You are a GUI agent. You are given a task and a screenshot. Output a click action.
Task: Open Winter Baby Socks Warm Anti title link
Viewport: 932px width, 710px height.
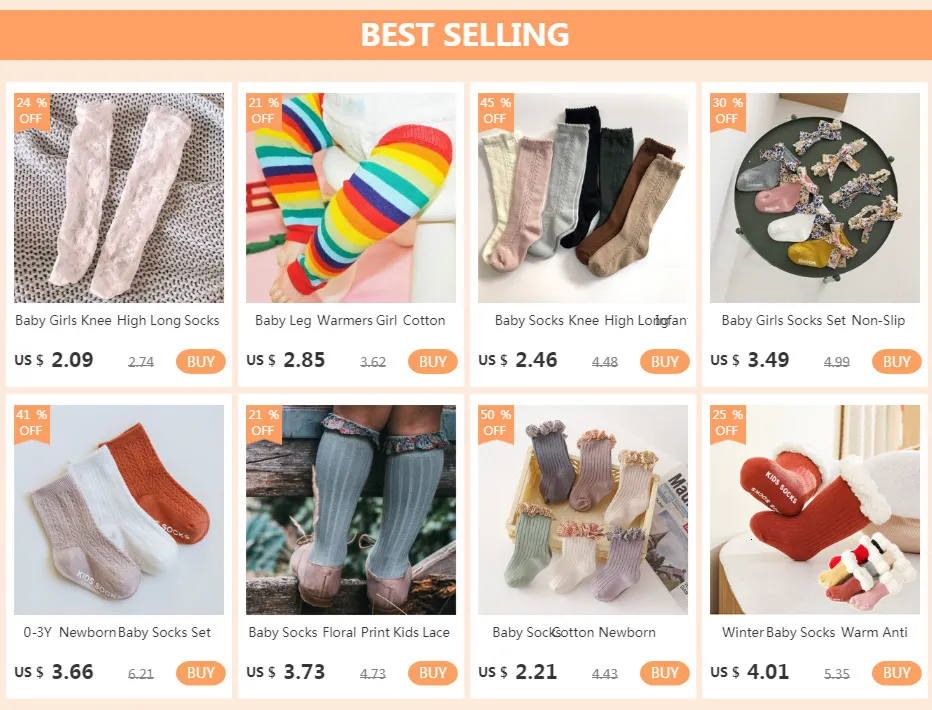coord(815,633)
